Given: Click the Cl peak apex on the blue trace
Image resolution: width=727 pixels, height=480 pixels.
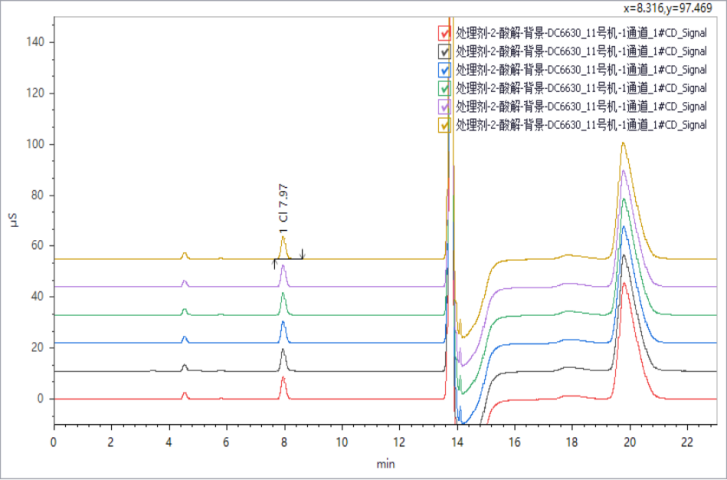Looking at the screenshot, I should pos(283,322).
